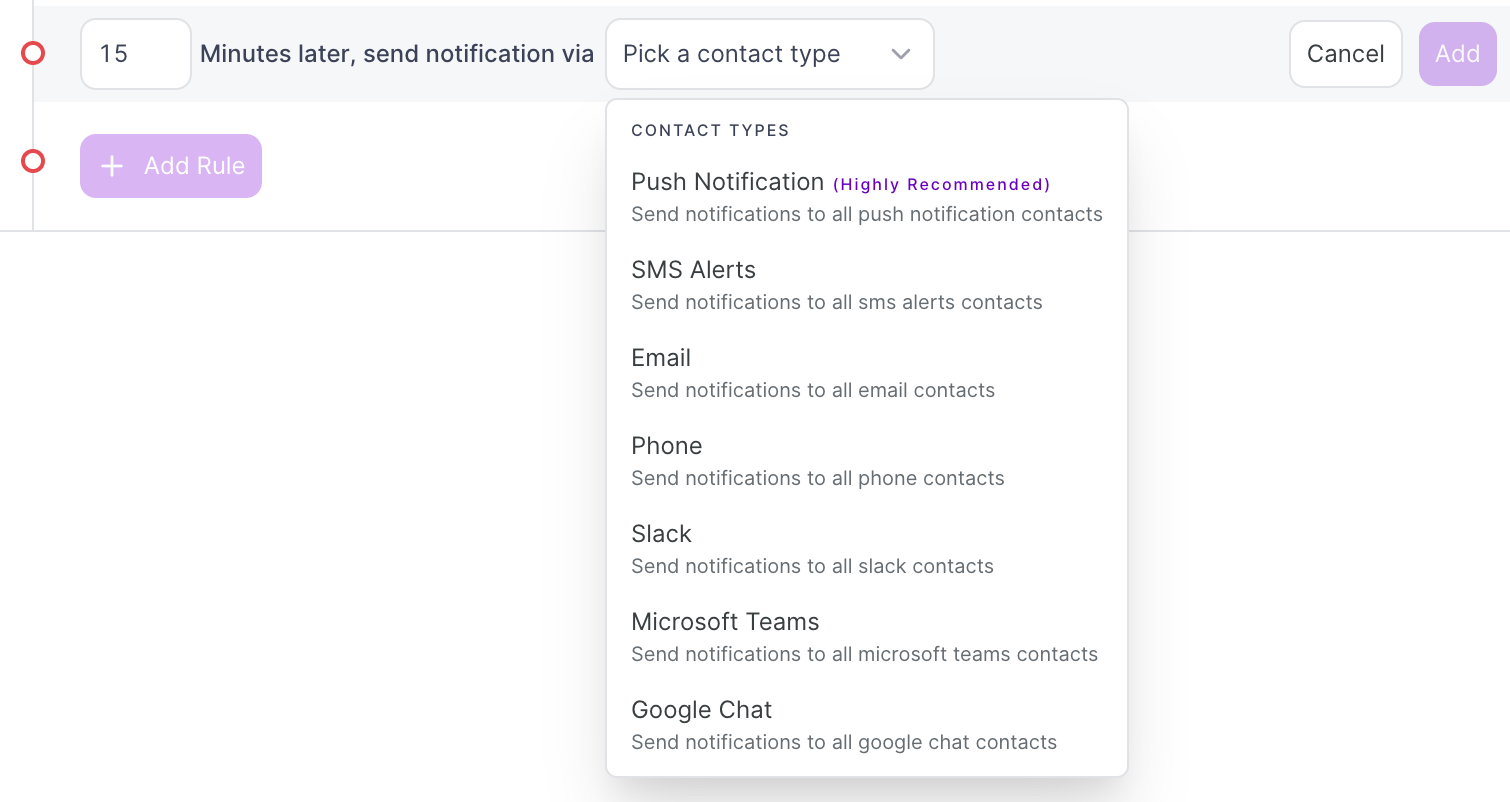
Task: Select the Phone option in the list
Action: click(x=667, y=446)
